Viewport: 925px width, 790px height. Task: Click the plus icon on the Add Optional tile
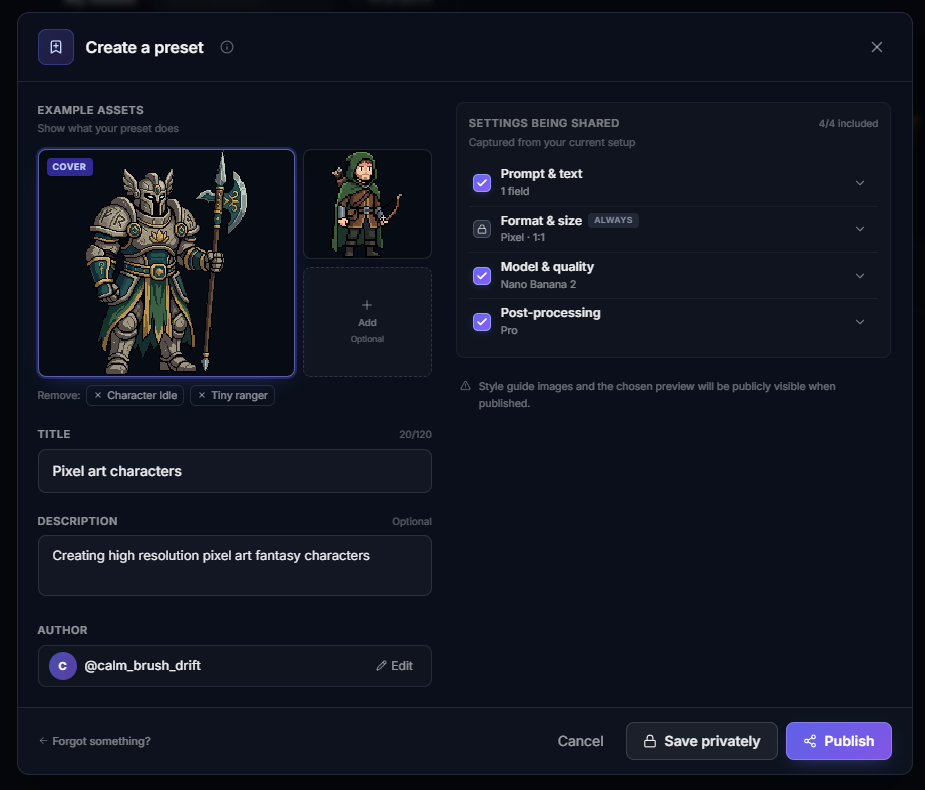[367, 306]
